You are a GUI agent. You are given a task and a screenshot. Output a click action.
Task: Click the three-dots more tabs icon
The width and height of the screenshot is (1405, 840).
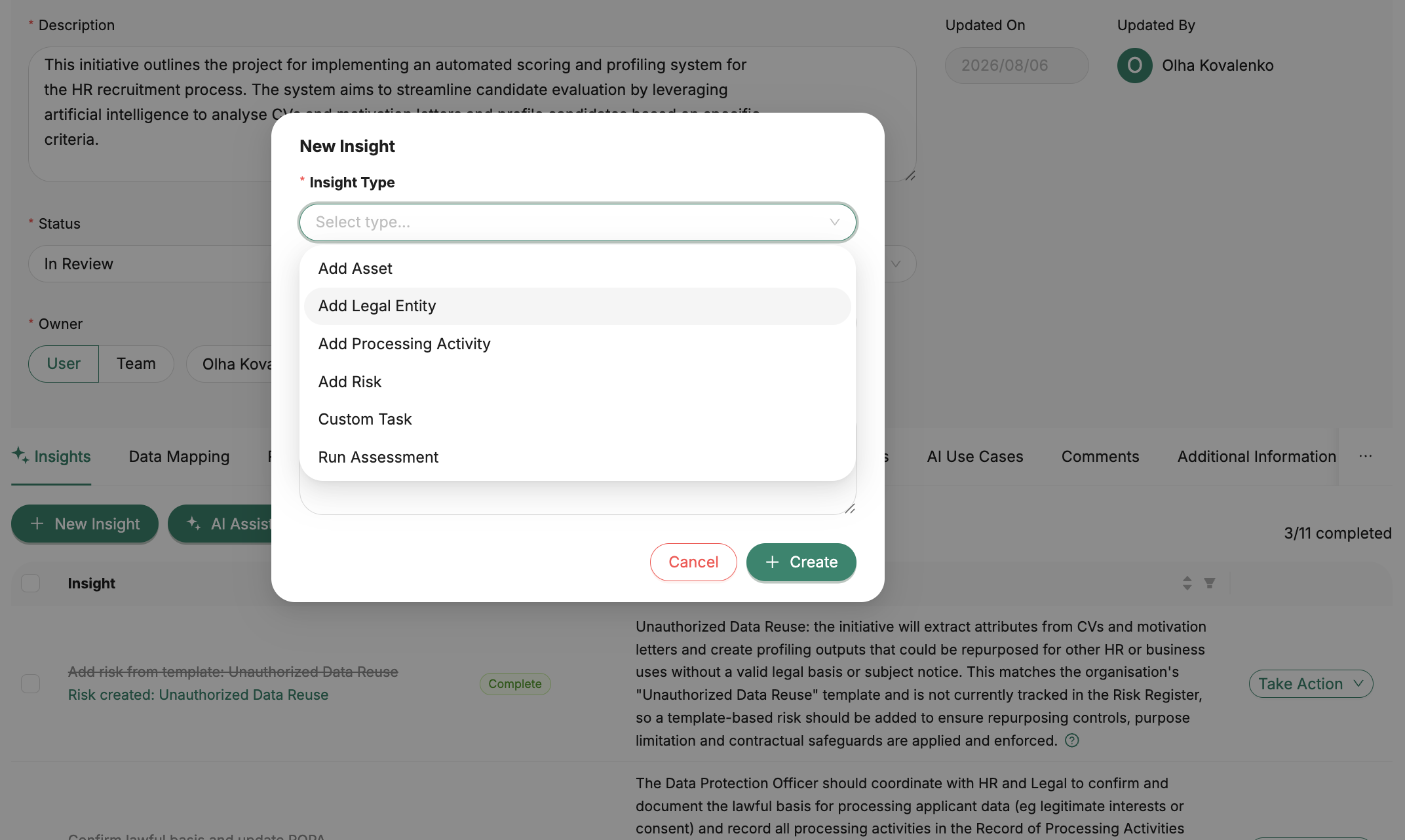pos(1366,456)
